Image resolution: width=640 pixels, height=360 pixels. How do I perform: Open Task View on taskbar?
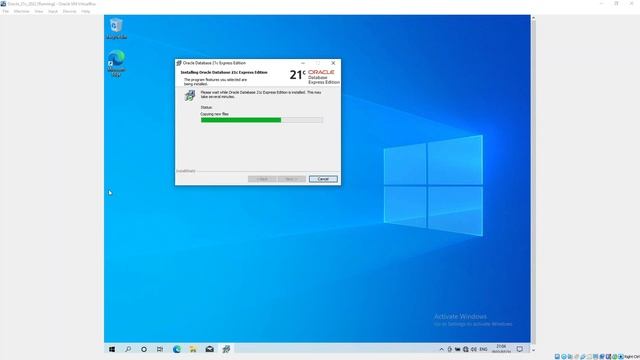160,349
